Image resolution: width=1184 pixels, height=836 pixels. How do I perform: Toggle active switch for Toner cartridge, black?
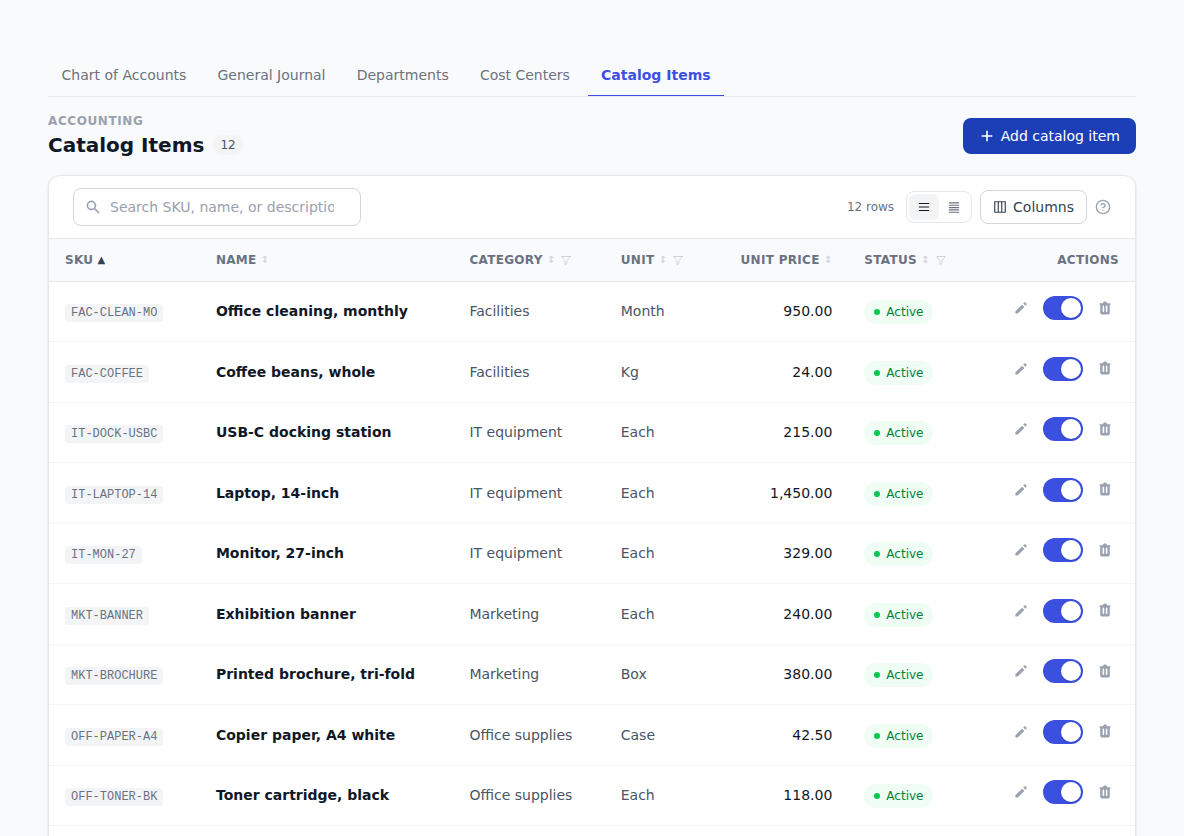[x=1062, y=792]
